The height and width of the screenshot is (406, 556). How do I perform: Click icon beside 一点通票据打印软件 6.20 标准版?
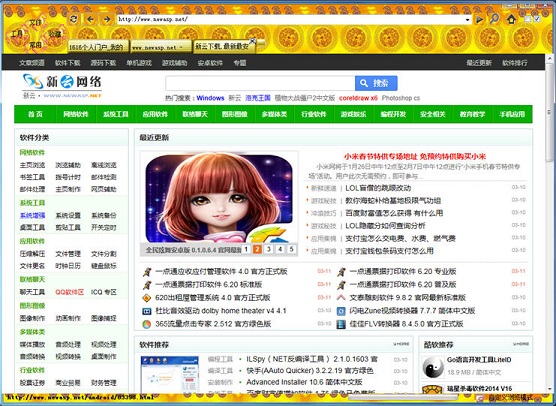point(147,285)
